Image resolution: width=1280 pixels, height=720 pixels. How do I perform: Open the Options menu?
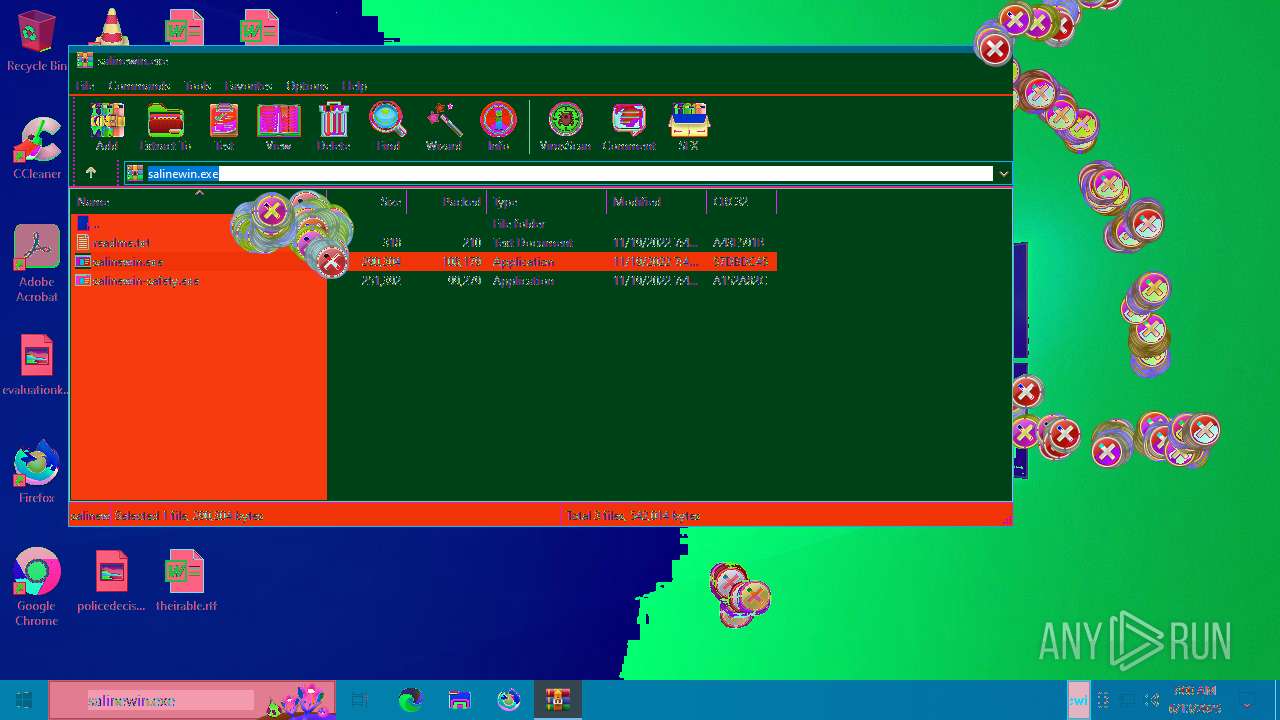pos(307,86)
